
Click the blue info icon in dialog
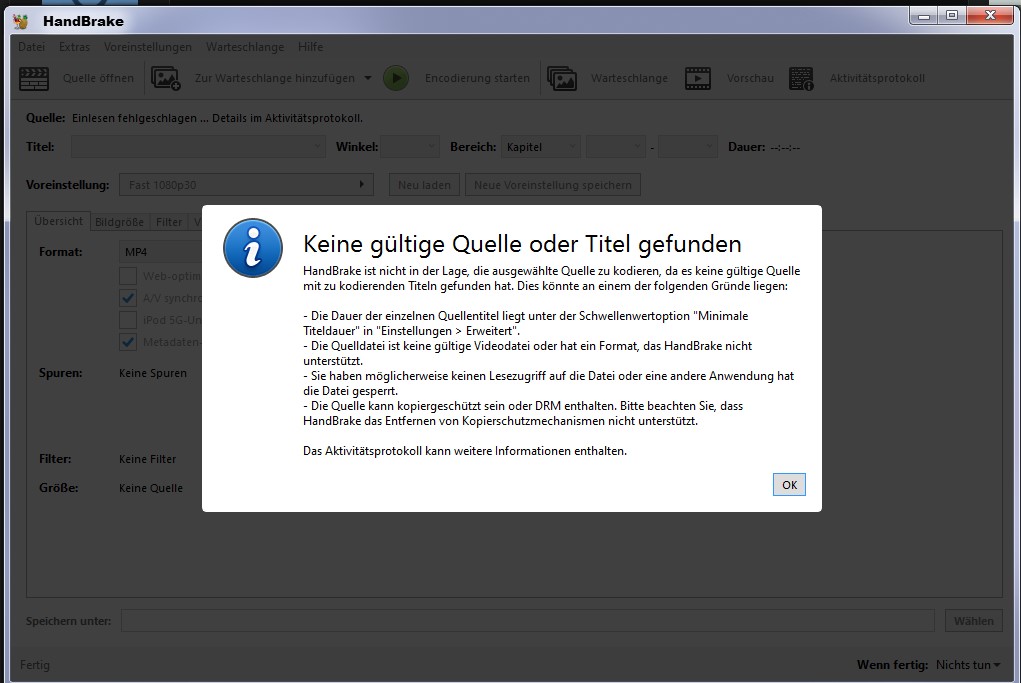coord(253,248)
